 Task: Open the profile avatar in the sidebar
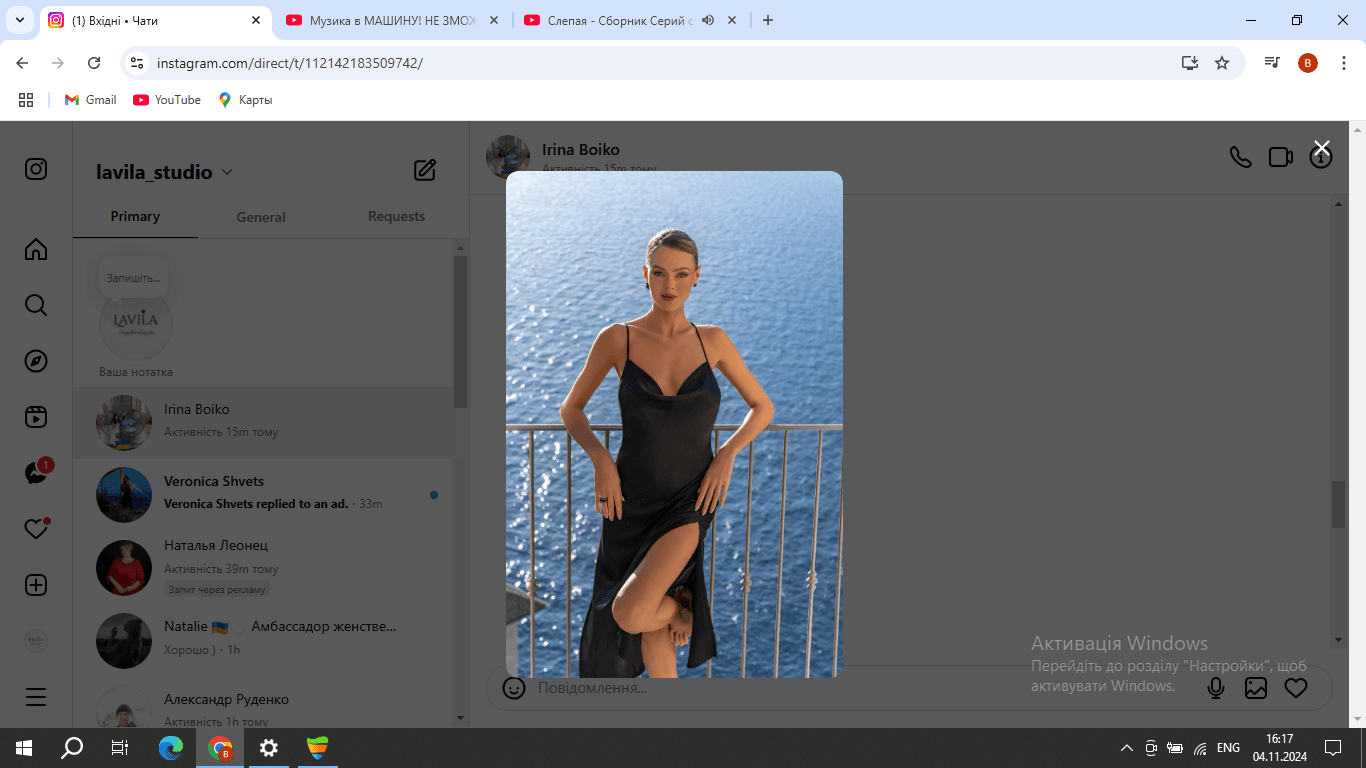tap(36, 641)
